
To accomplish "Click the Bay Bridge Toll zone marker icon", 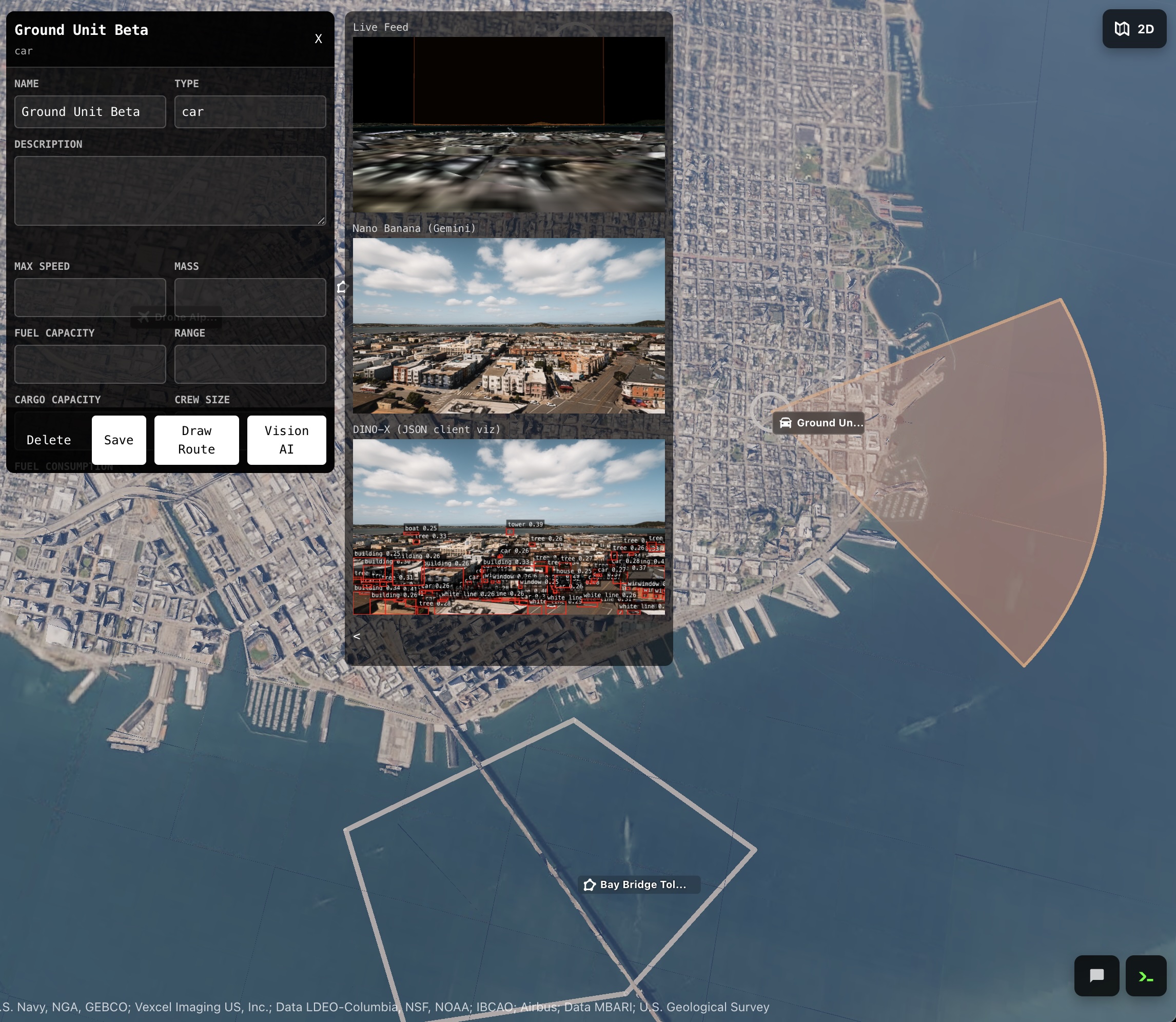I will tap(590, 885).
